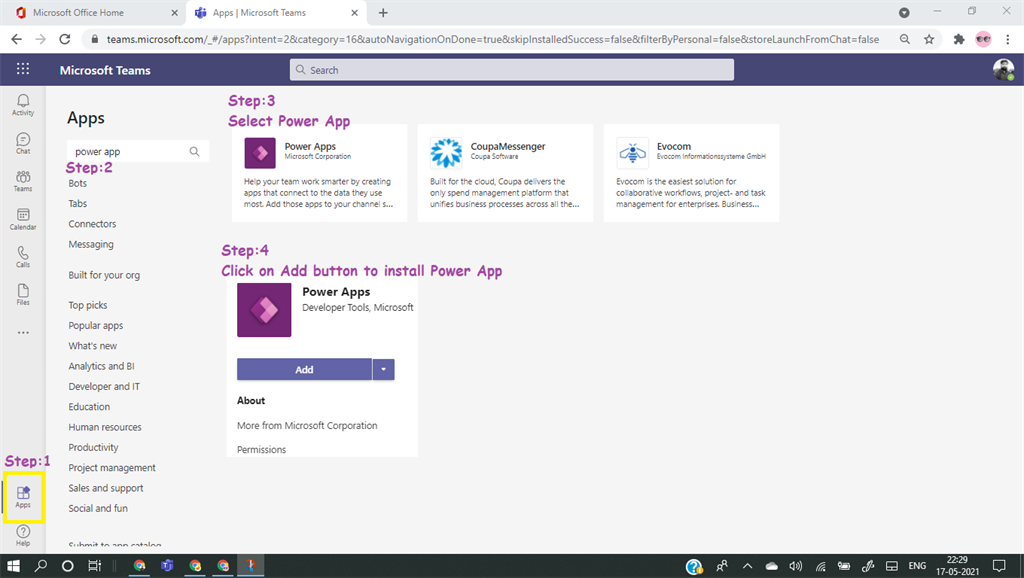Adjust the speaker volume in system tray
The width and height of the screenshot is (1024, 578).
795,565
